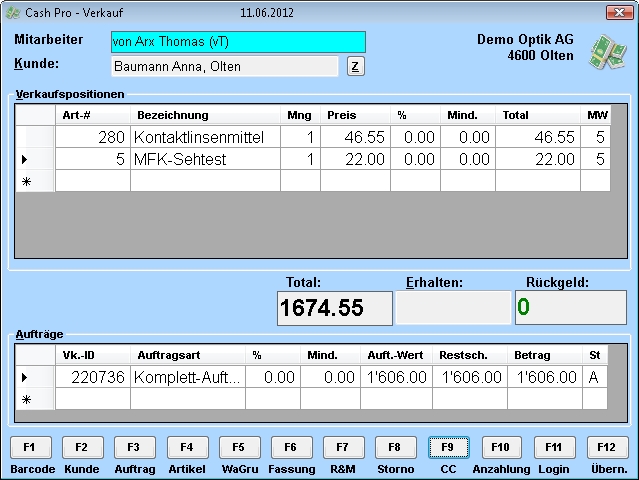This screenshot has width=639, height=480.
Task: Click the Restsch. column header
Action: click(470, 355)
